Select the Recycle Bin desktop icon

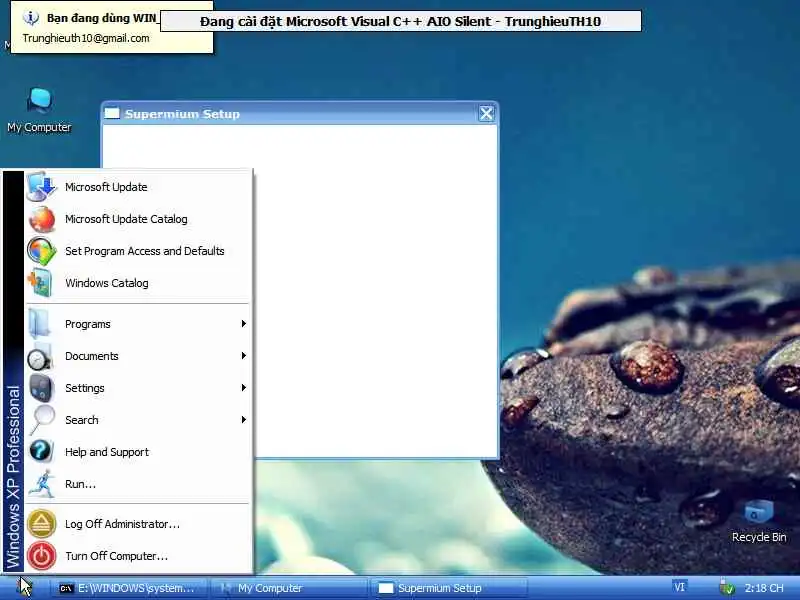[759, 521]
